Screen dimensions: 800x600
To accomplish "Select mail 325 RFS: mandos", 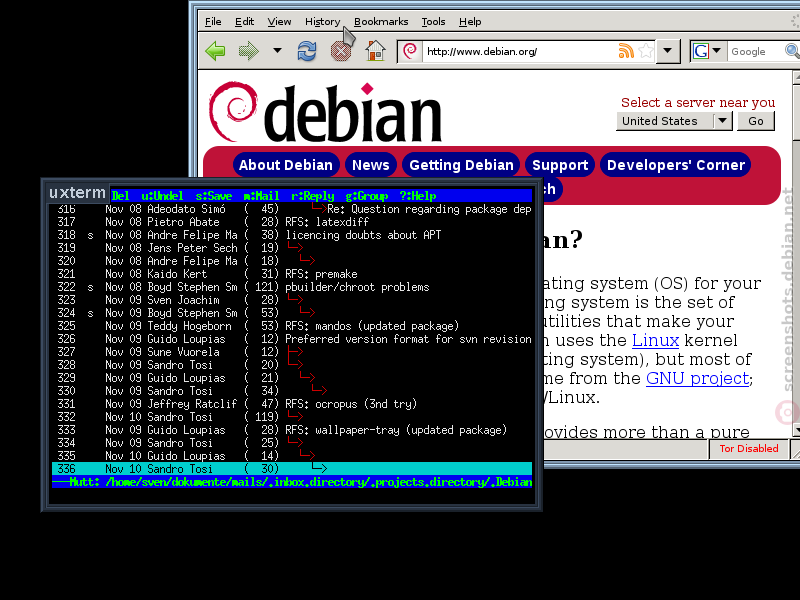I will [292, 326].
